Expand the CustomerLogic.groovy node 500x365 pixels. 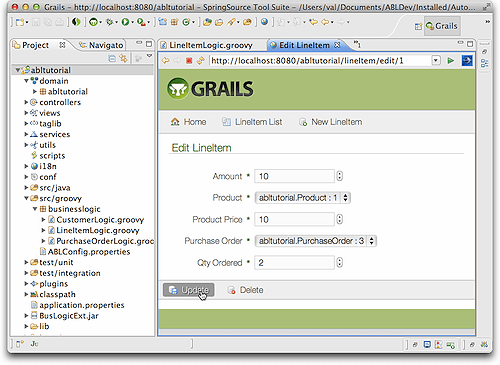tap(43, 220)
